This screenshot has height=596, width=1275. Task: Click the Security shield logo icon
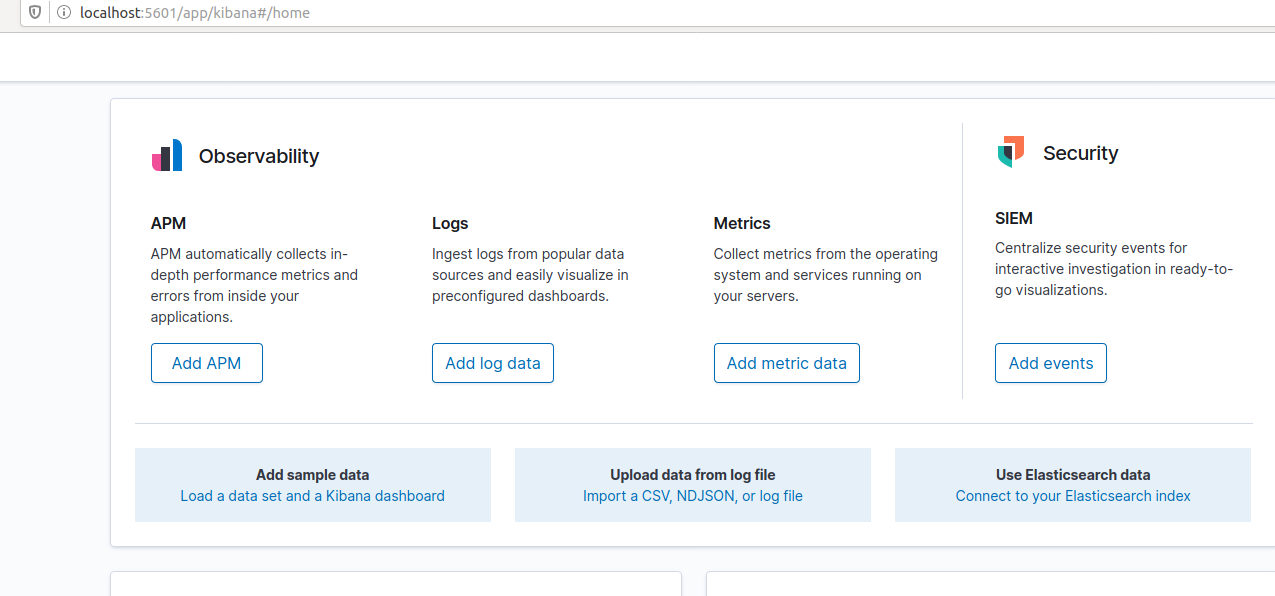pyautogui.click(x=1011, y=152)
